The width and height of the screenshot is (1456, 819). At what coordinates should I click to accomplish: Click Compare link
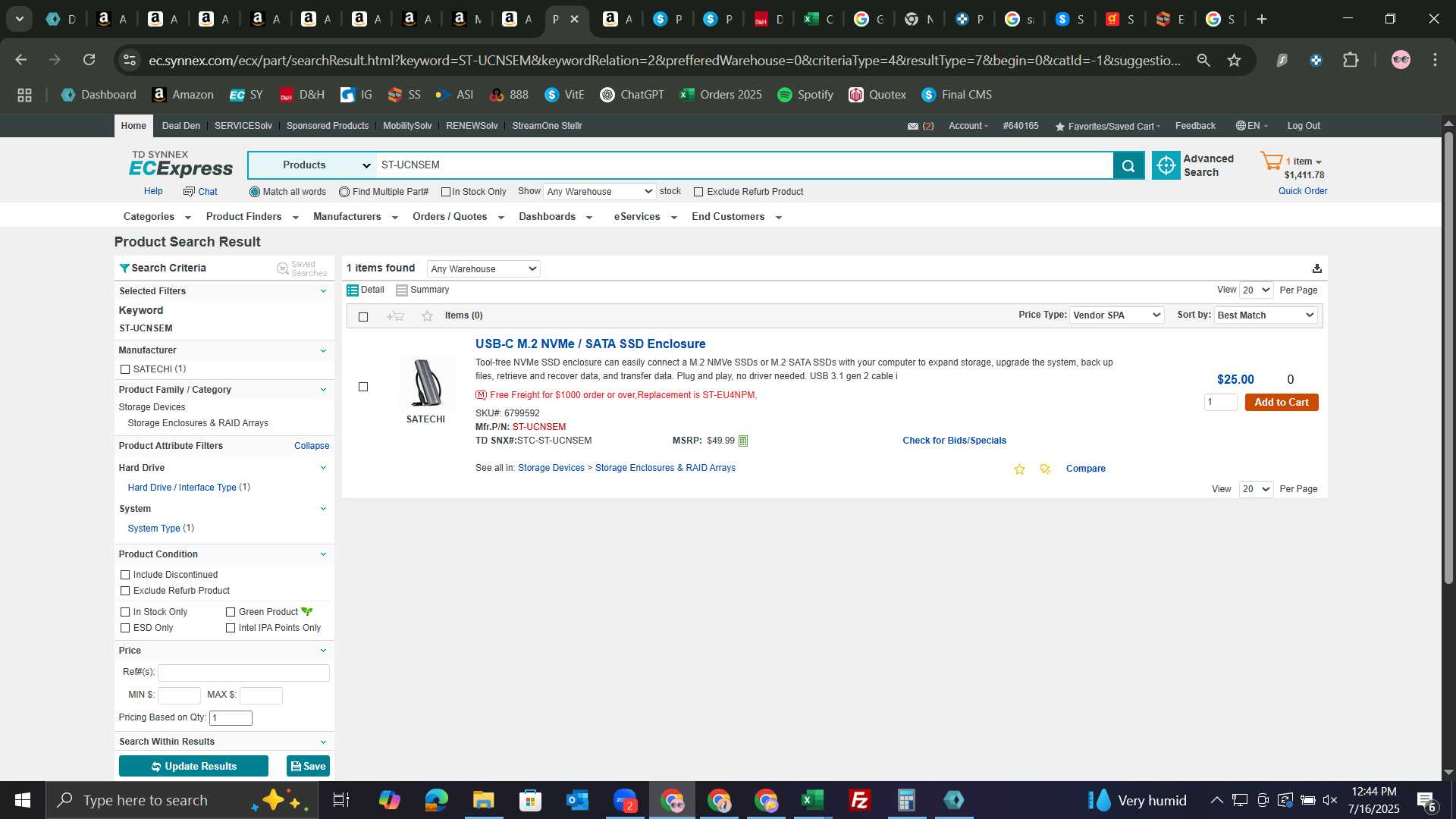point(1085,469)
